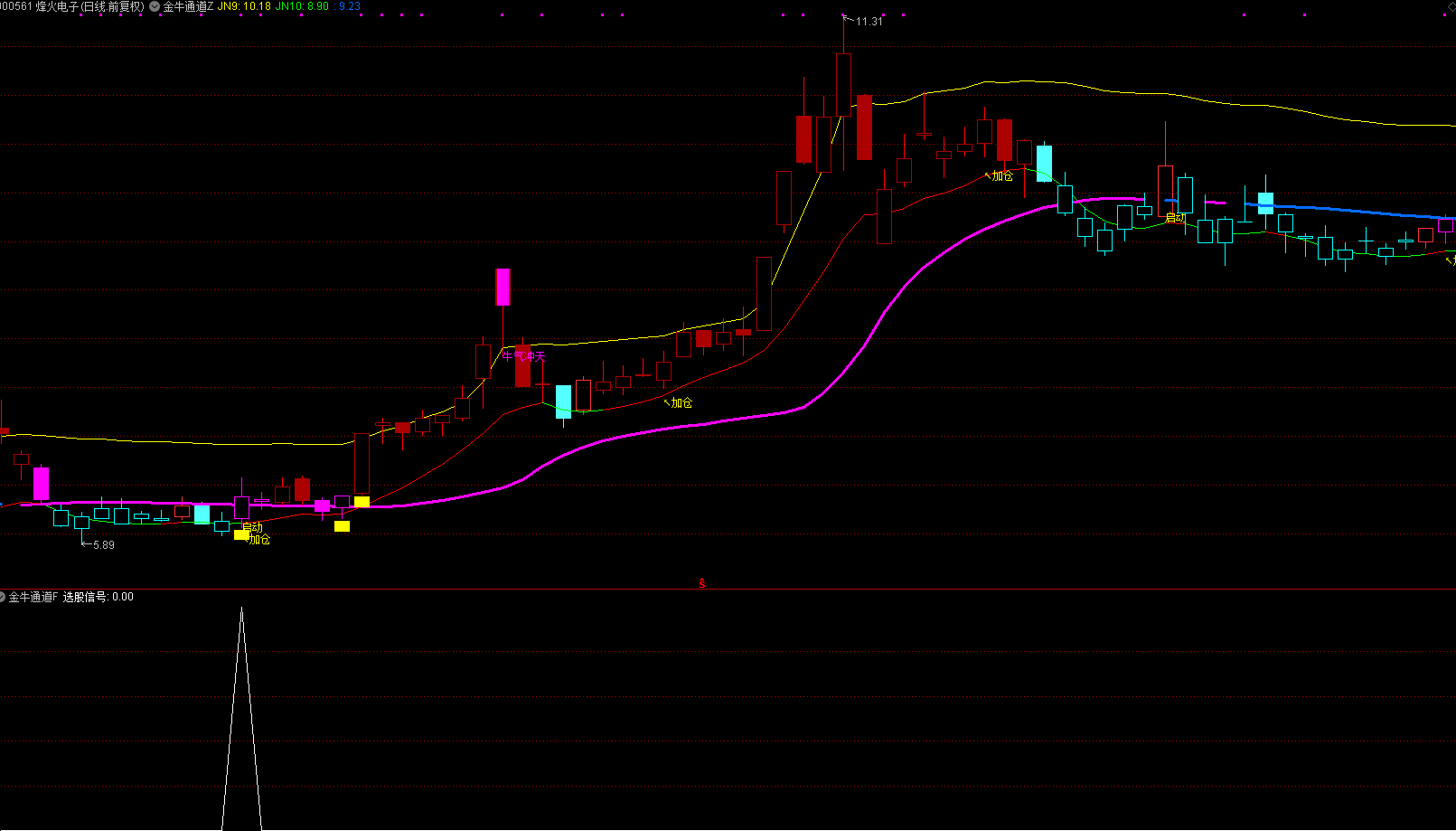Click the yellow block marker under first 启动
This screenshot has height=831, width=1456.
pos(241,534)
